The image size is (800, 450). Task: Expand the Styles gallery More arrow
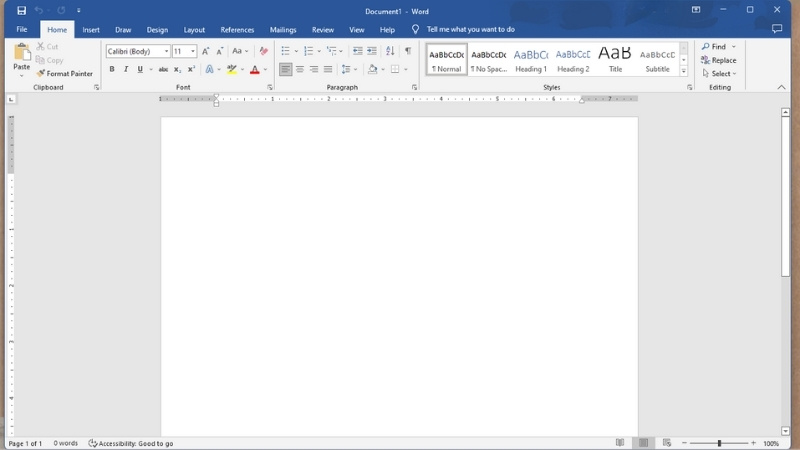[684, 72]
